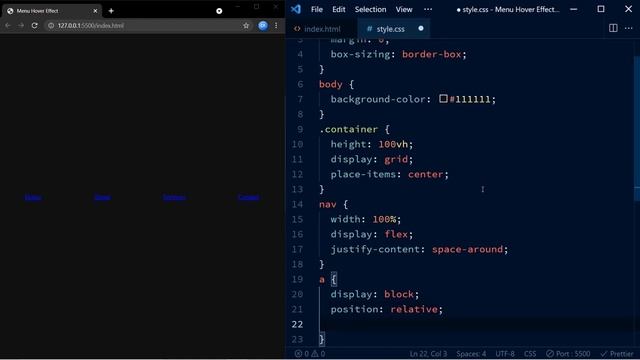Click the 'space-around' value on line 17
The image size is (640, 360).
467,249
